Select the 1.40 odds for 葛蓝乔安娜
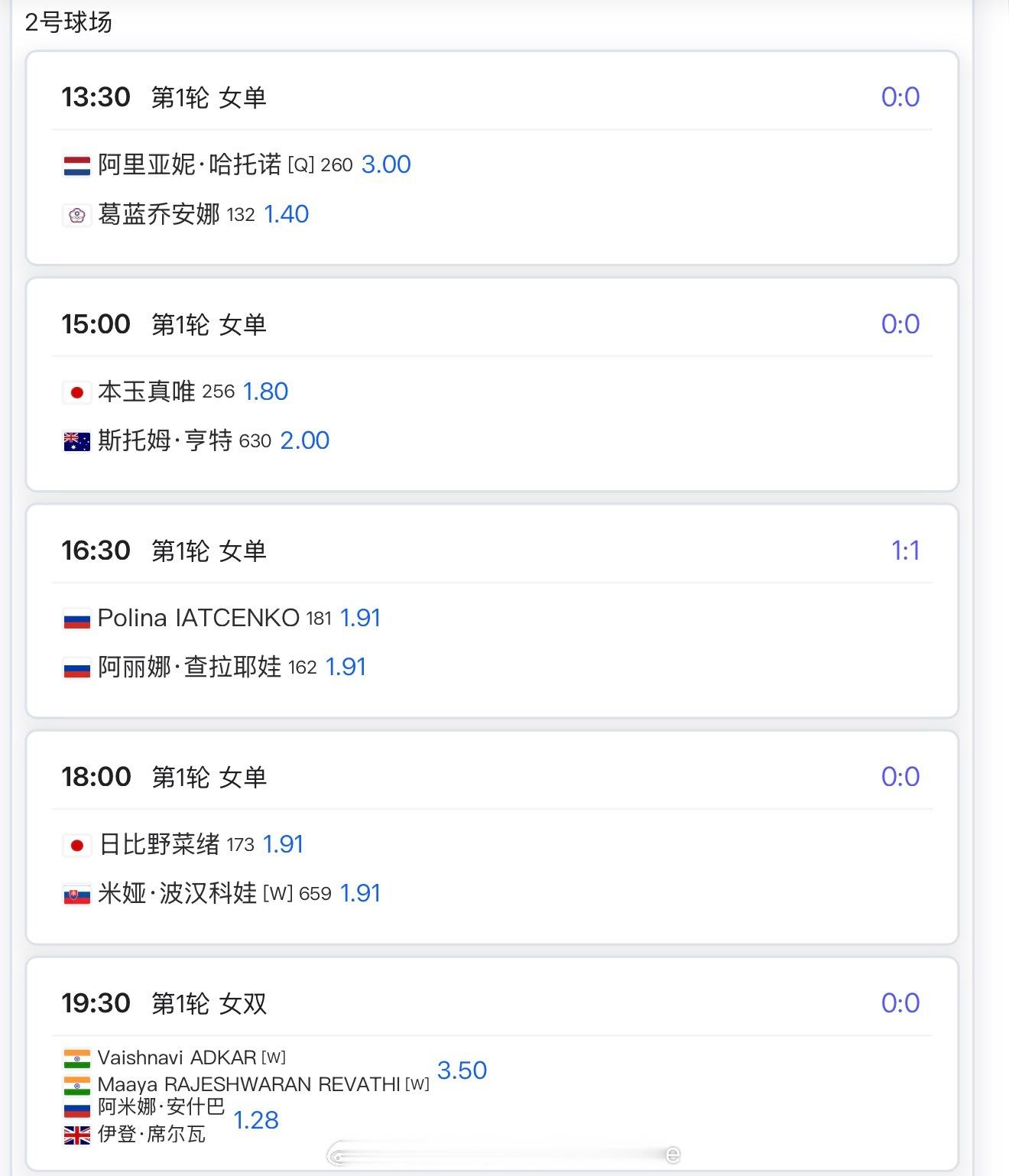 click(286, 214)
